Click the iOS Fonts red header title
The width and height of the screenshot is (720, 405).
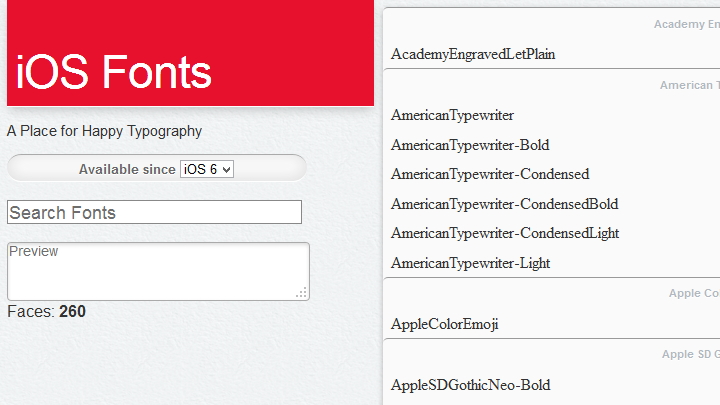113,72
